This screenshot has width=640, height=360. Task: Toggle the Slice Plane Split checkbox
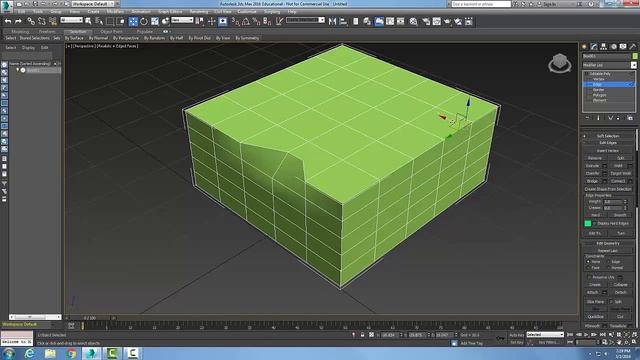pyautogui.click(x=611, y=302)
